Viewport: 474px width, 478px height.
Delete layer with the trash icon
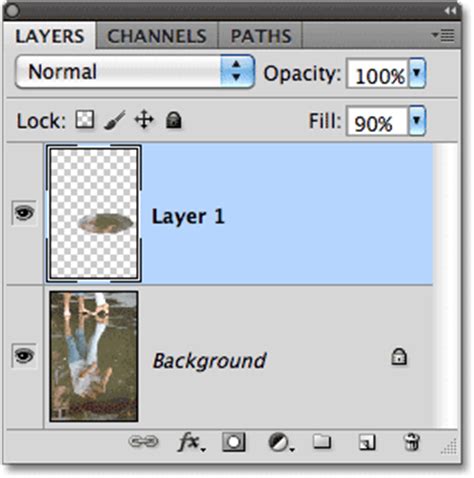point(412,442)
